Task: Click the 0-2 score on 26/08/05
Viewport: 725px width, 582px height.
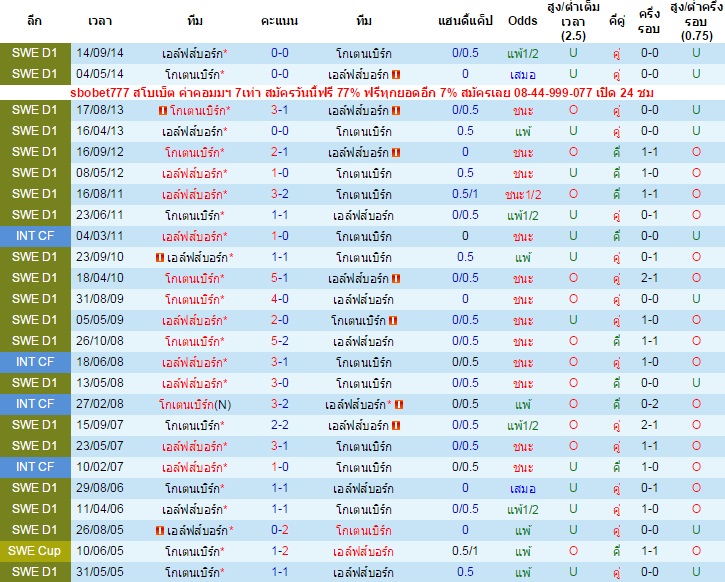Action: click(x=280, y=530)
